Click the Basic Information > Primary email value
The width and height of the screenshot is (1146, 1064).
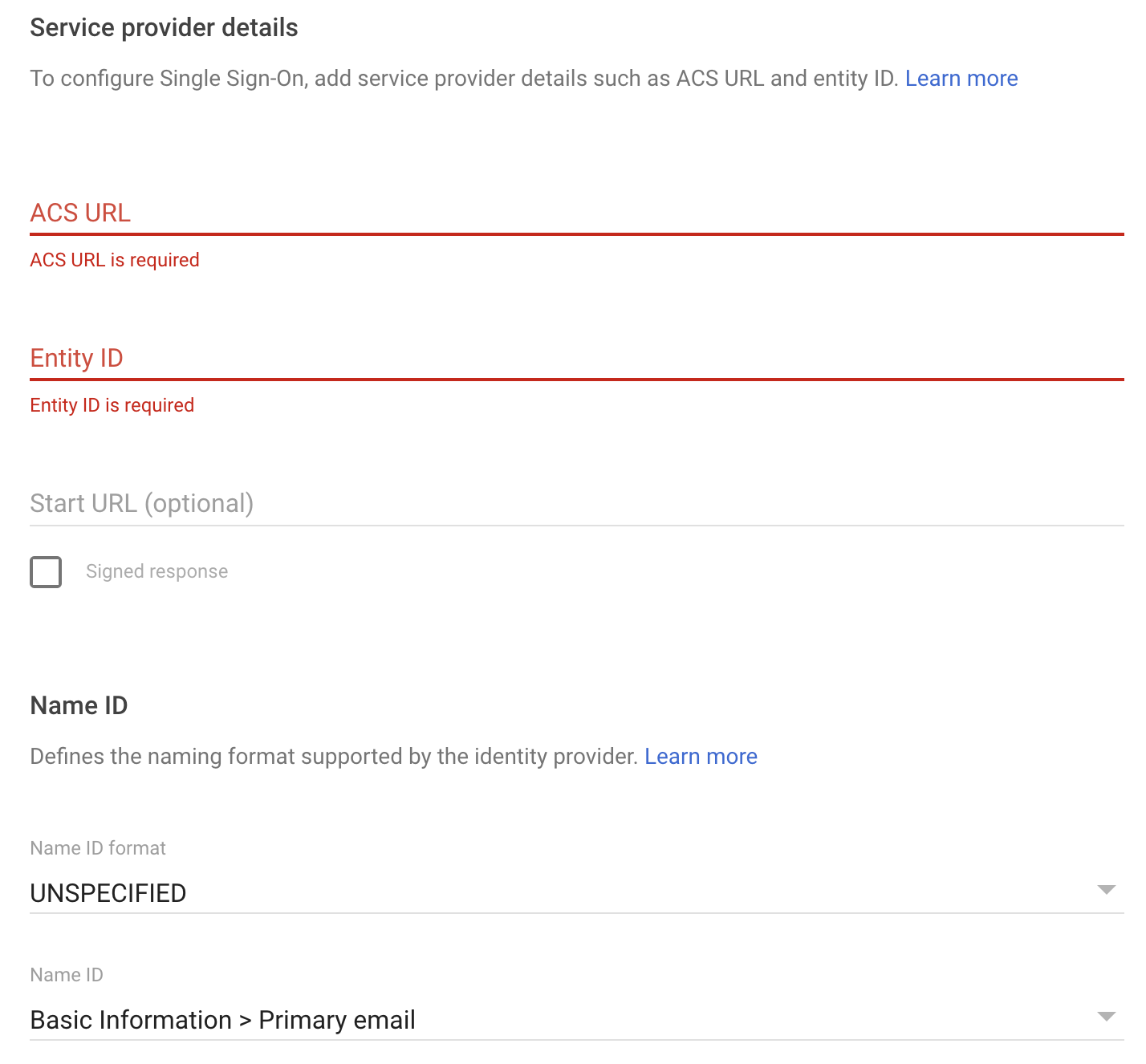[x=222, y=1020]
